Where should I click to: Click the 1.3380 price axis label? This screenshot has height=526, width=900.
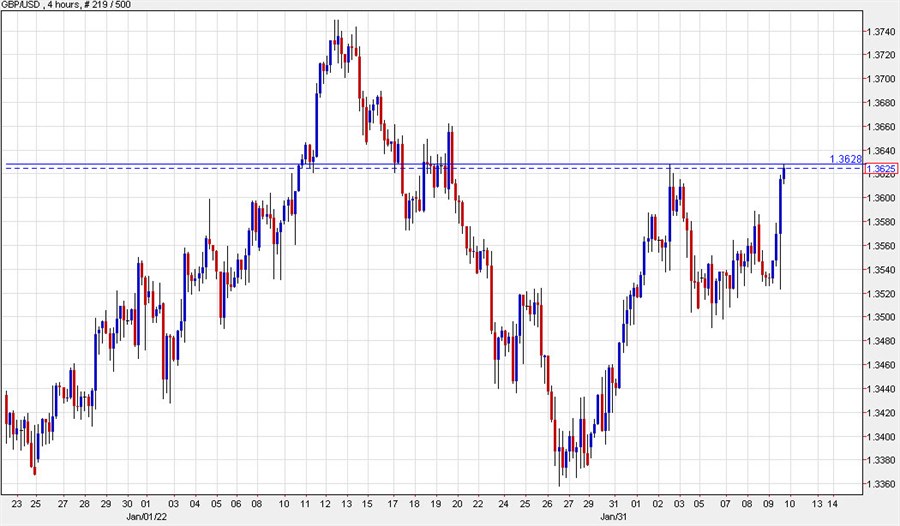pyautogui.click(x=880, y=461)
